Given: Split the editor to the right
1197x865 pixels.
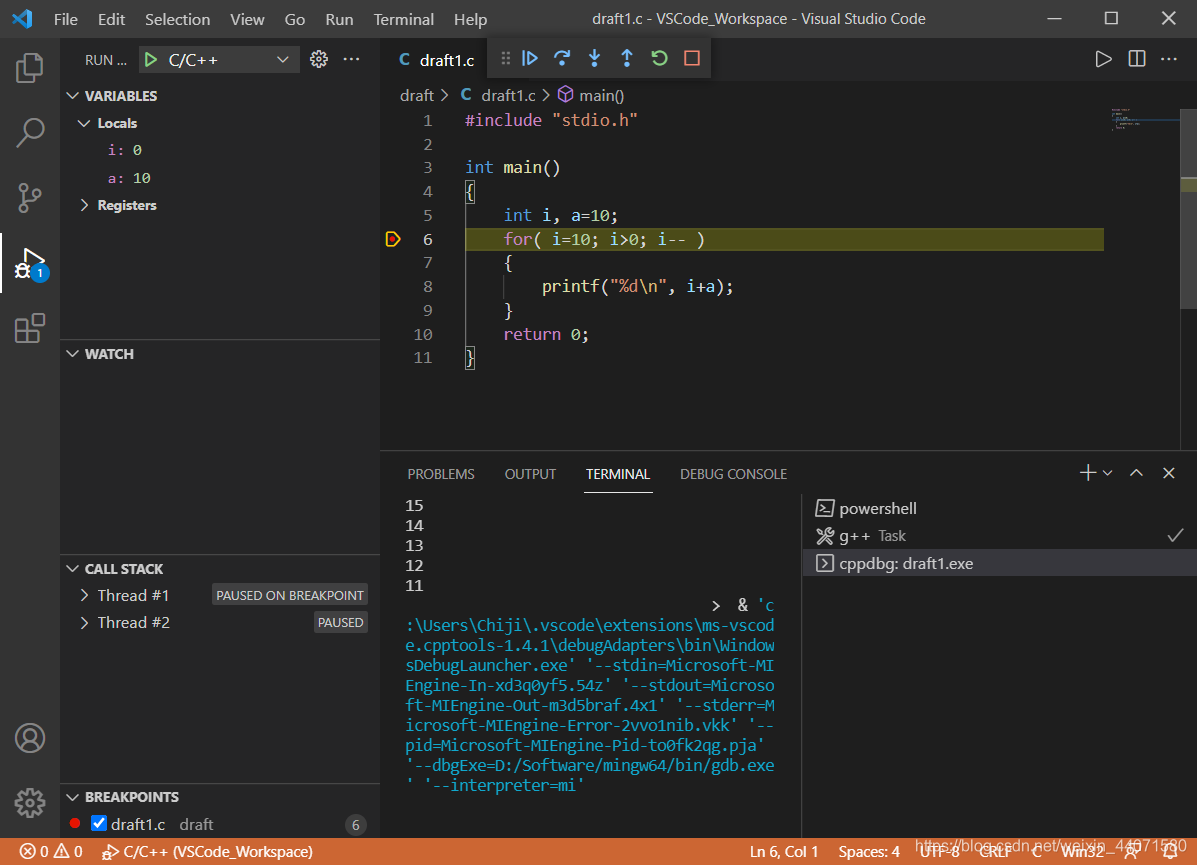Looking at the screenshot, I should click(x=1137, y=59).
